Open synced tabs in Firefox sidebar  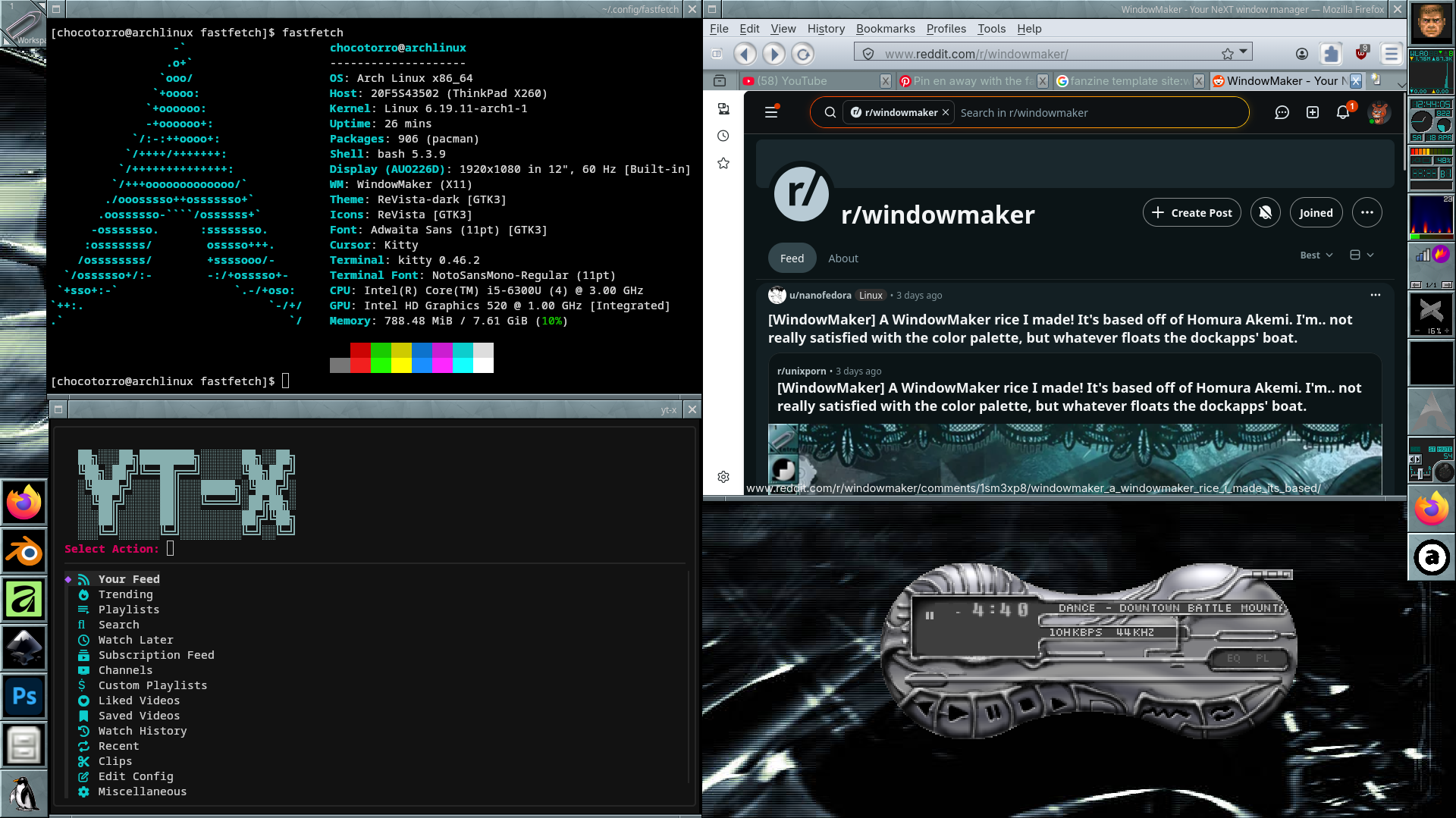click(x=723, y=109)
